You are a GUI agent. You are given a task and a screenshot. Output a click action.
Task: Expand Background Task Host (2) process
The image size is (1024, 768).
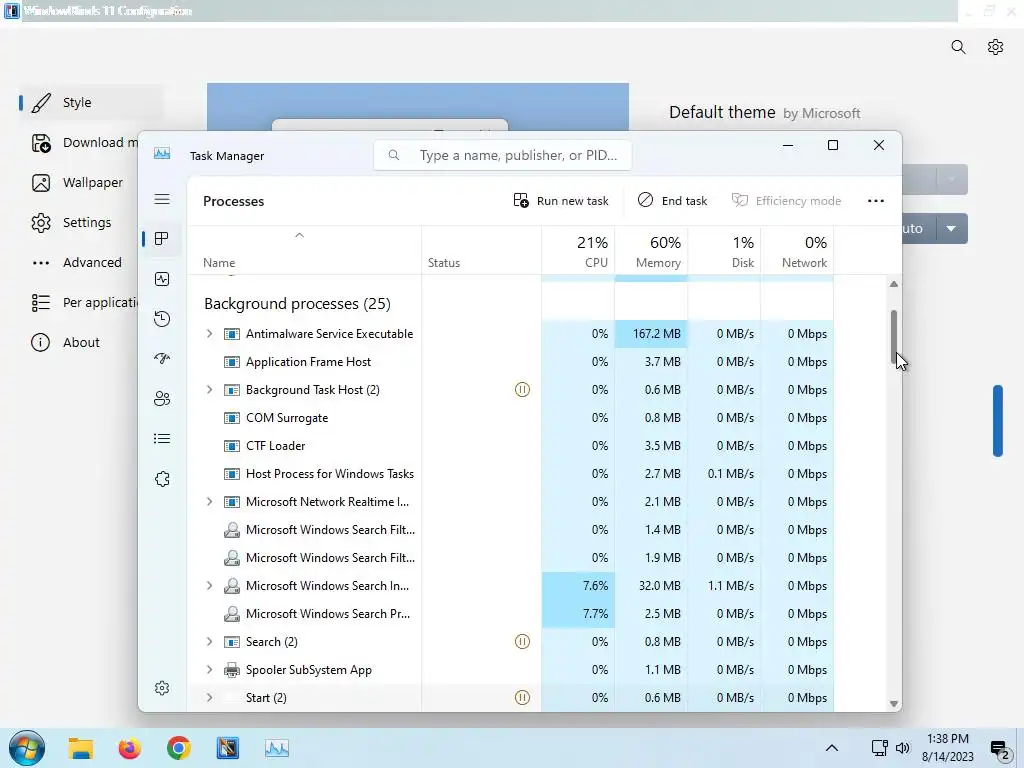[x=209, y=390]
